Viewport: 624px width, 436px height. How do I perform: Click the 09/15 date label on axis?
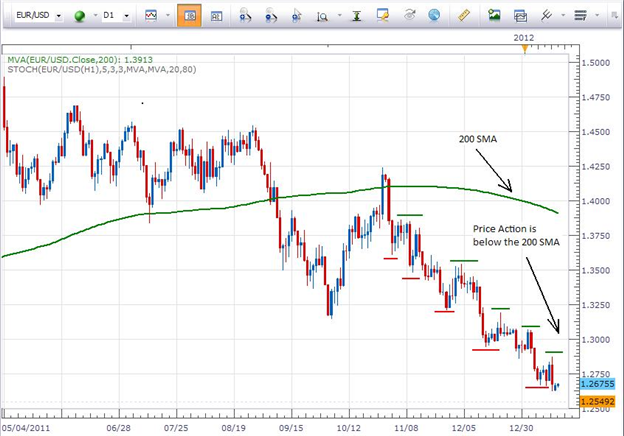[291, 428]
